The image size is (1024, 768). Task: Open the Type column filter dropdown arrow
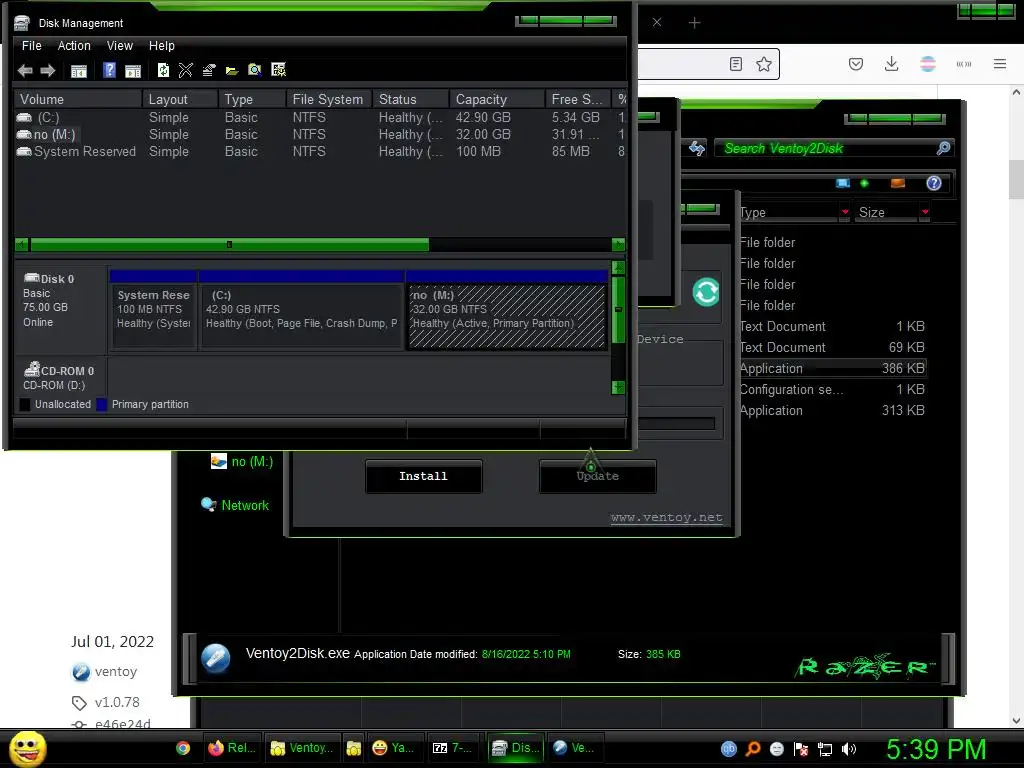click(x=845, y=212)
